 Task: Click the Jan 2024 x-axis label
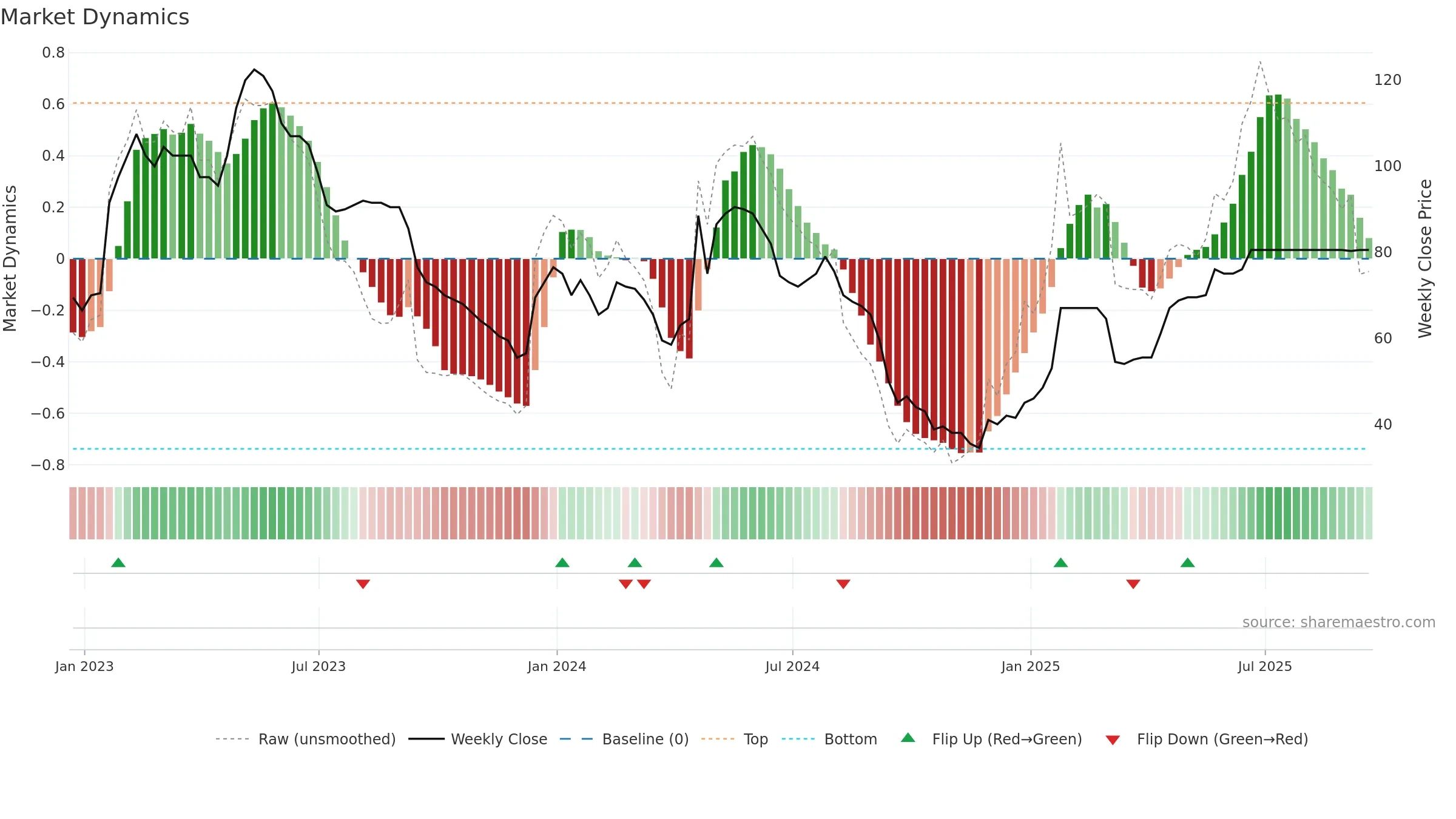557,666
